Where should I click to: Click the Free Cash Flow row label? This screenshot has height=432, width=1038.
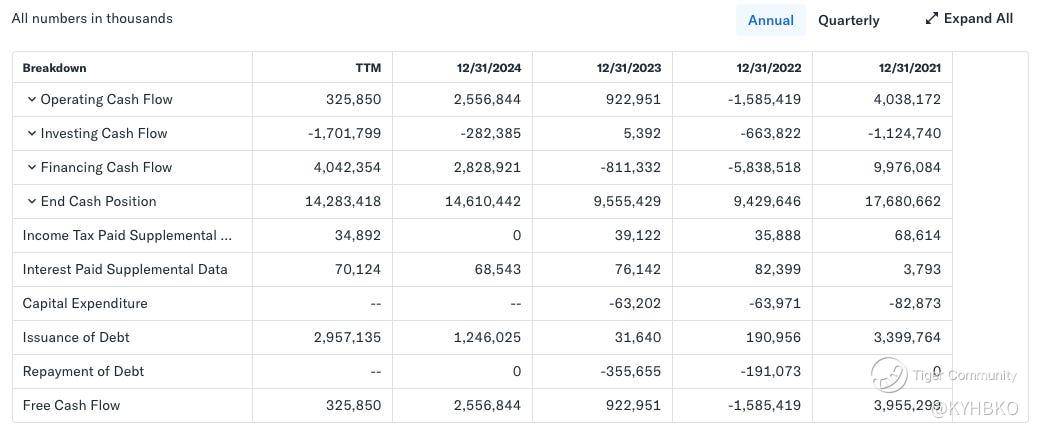[71, 405]
